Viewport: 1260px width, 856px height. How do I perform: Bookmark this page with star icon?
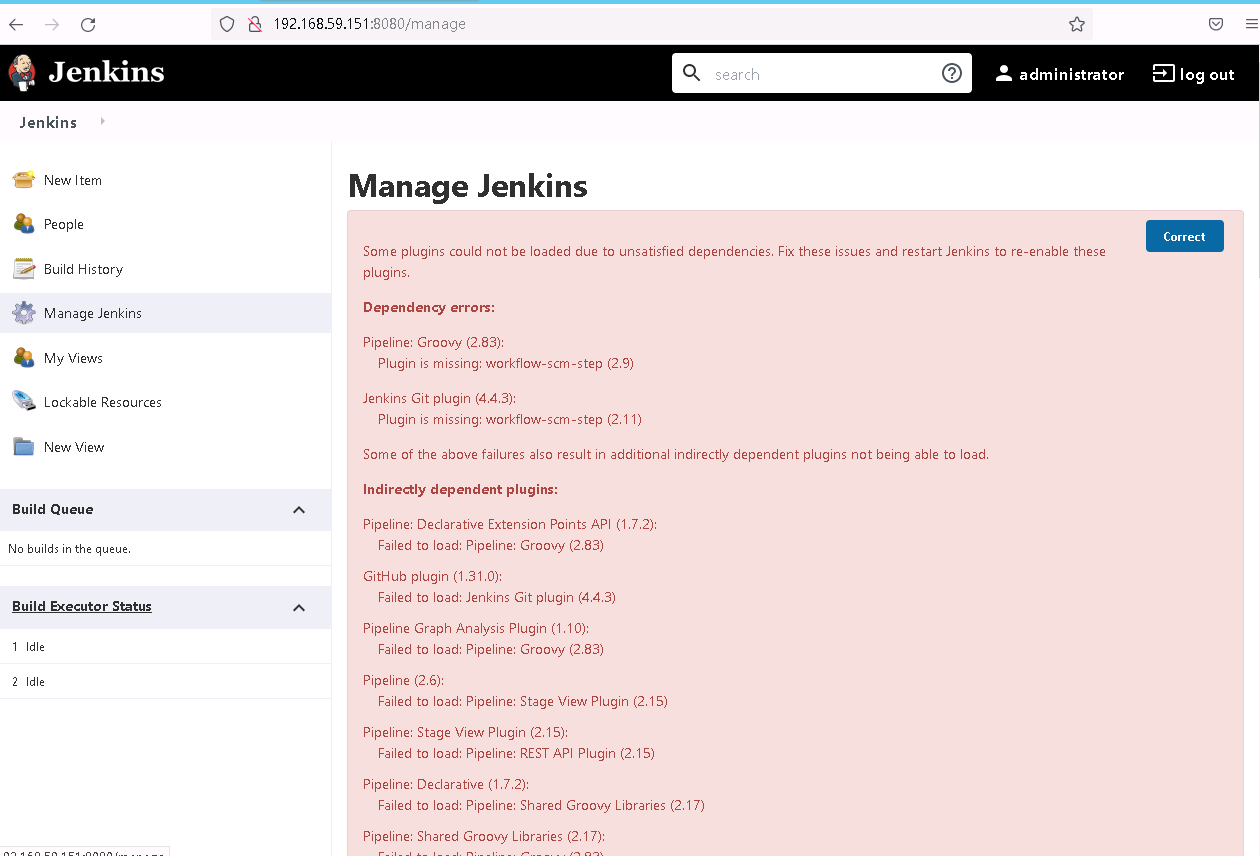pyautogui.click(x=1077, y=24)
